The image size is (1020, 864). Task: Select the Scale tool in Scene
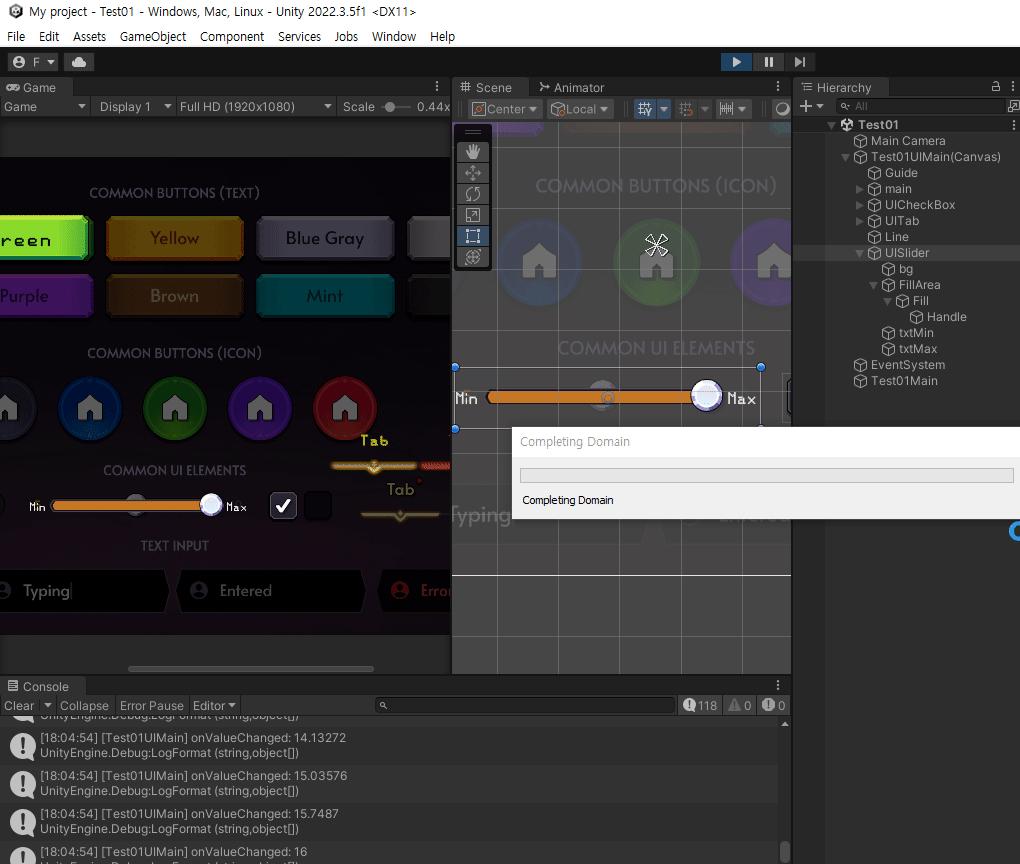point(473,215)
